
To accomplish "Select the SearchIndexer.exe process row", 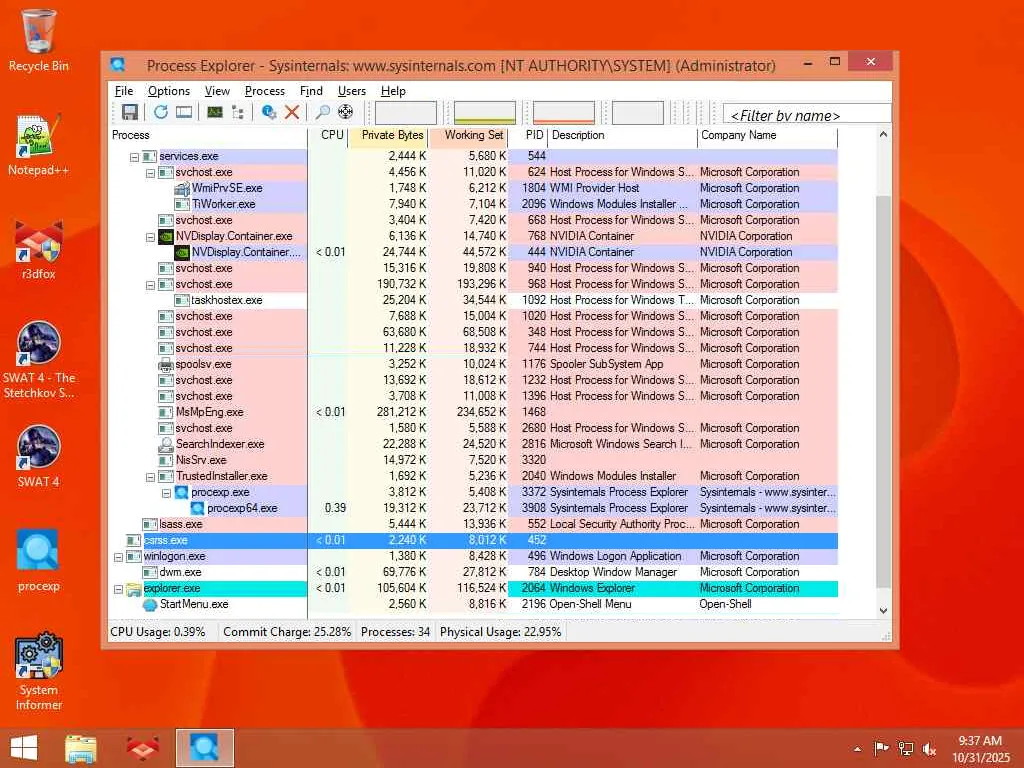I will tap(473, 444).
